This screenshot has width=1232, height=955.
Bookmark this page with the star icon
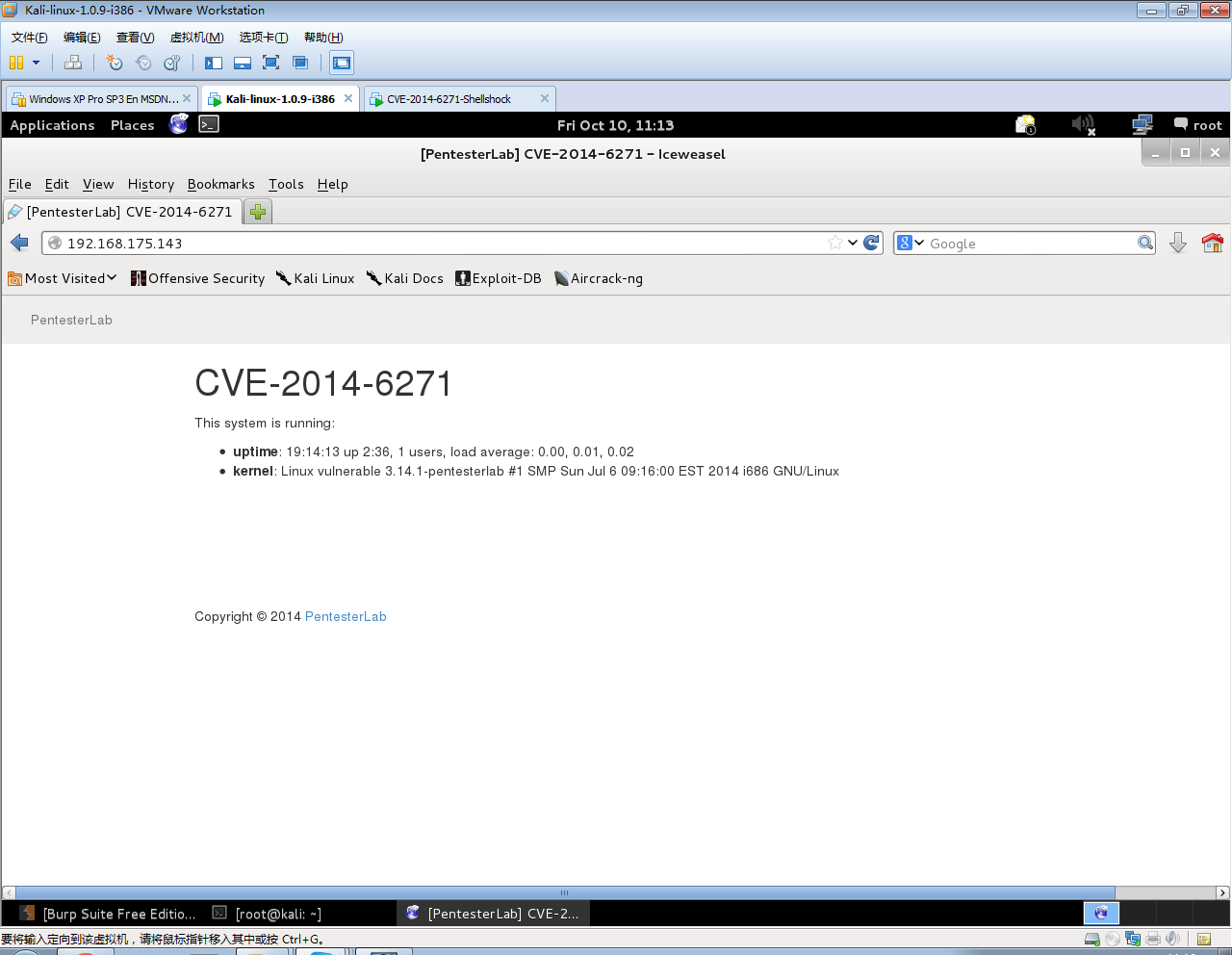(x=835, y=243)
